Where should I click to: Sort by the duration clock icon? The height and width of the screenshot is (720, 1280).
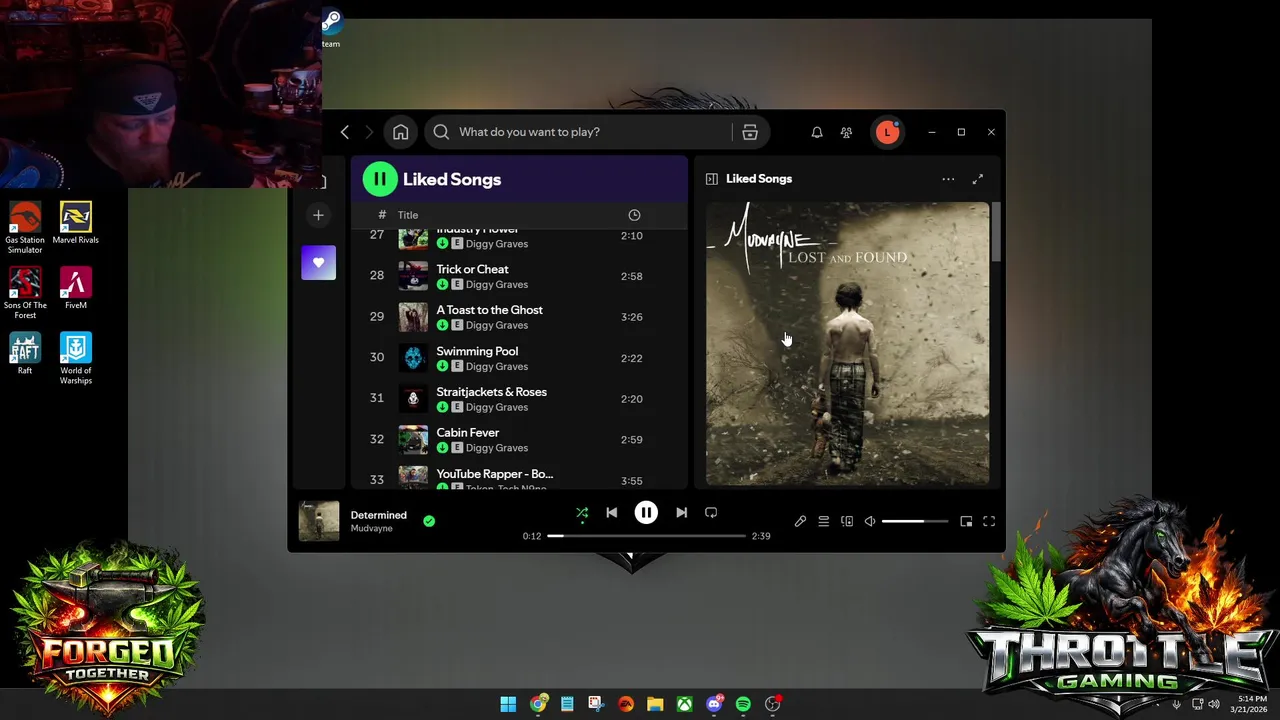634,215
